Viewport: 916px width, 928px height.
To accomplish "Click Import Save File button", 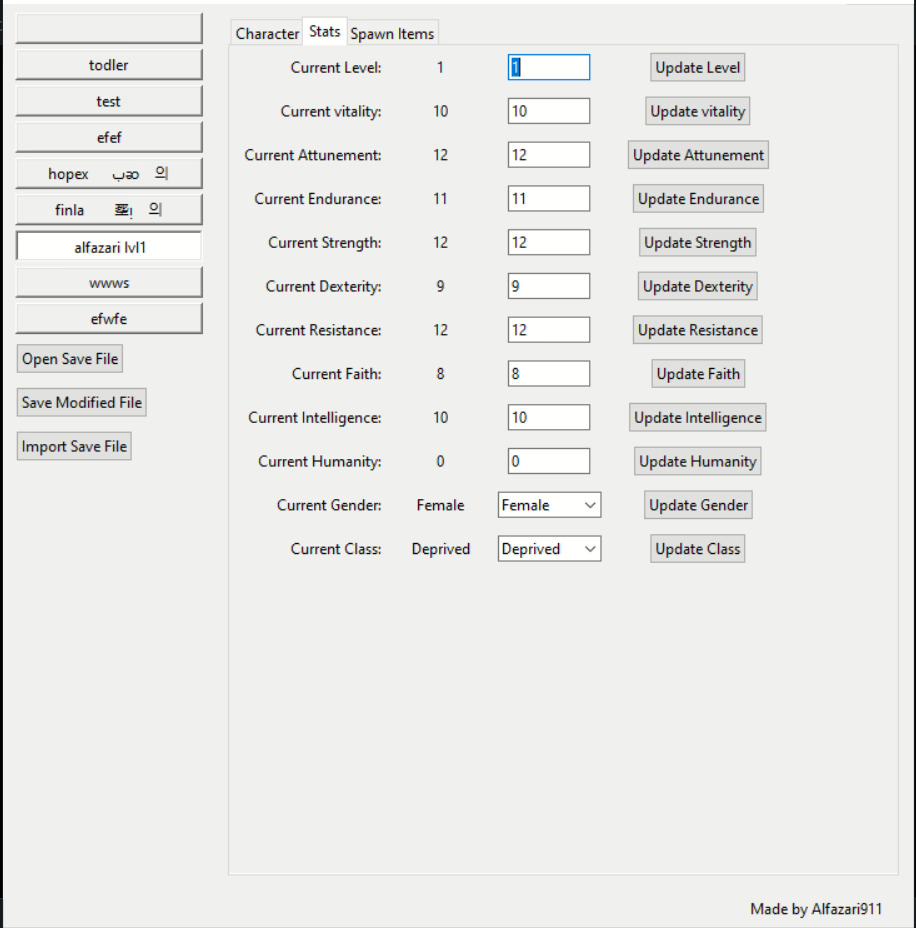I will [x=74, y=446].
